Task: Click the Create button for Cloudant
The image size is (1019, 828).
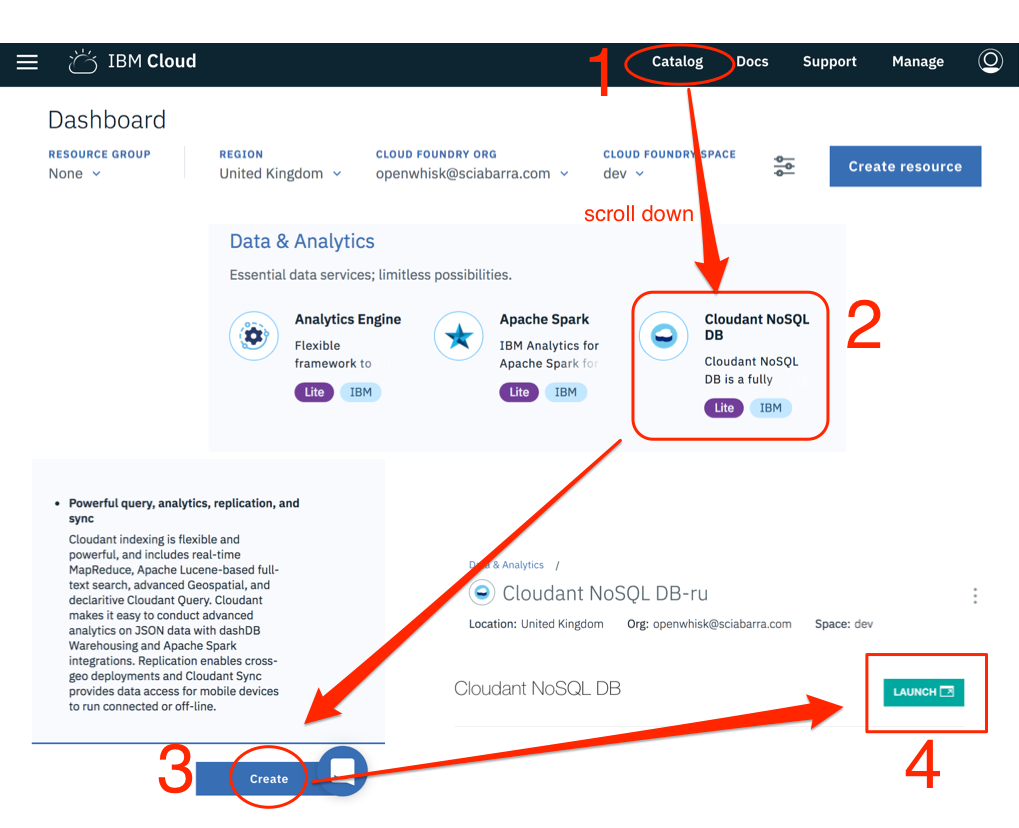Action: 268,779
